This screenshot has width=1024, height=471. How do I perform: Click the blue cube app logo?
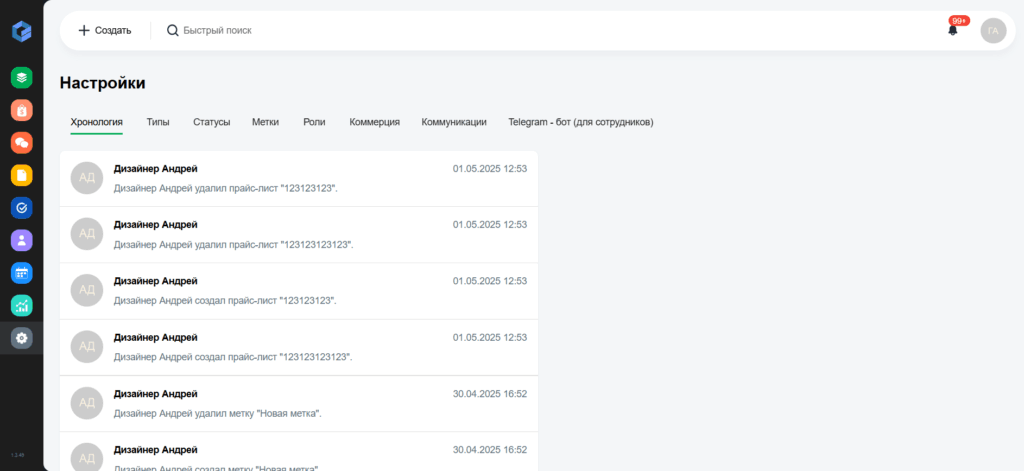pyautogui.click(x=22, y=31)
